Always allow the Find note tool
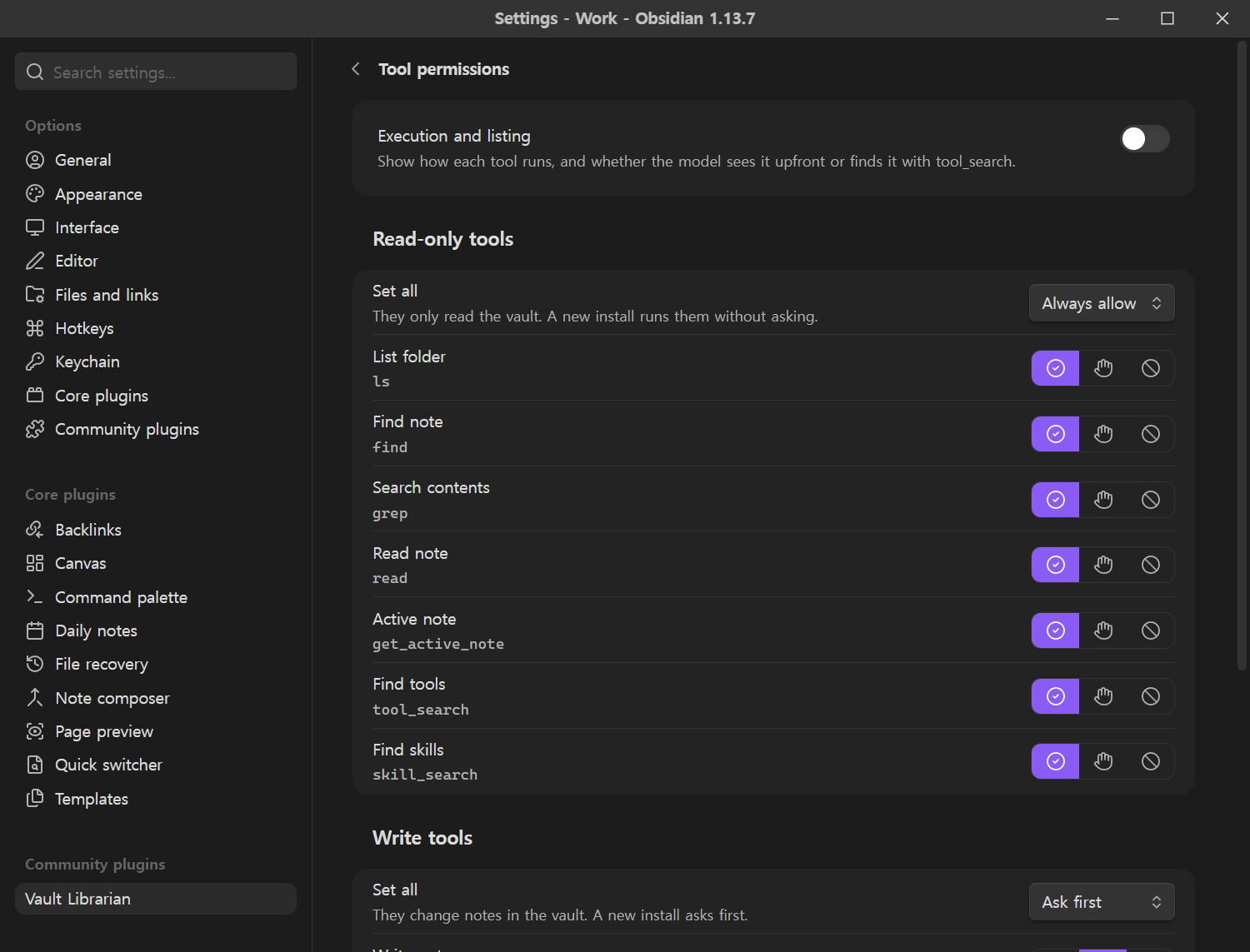Screen dimensions: 1250x952 tap(1056, 434)
